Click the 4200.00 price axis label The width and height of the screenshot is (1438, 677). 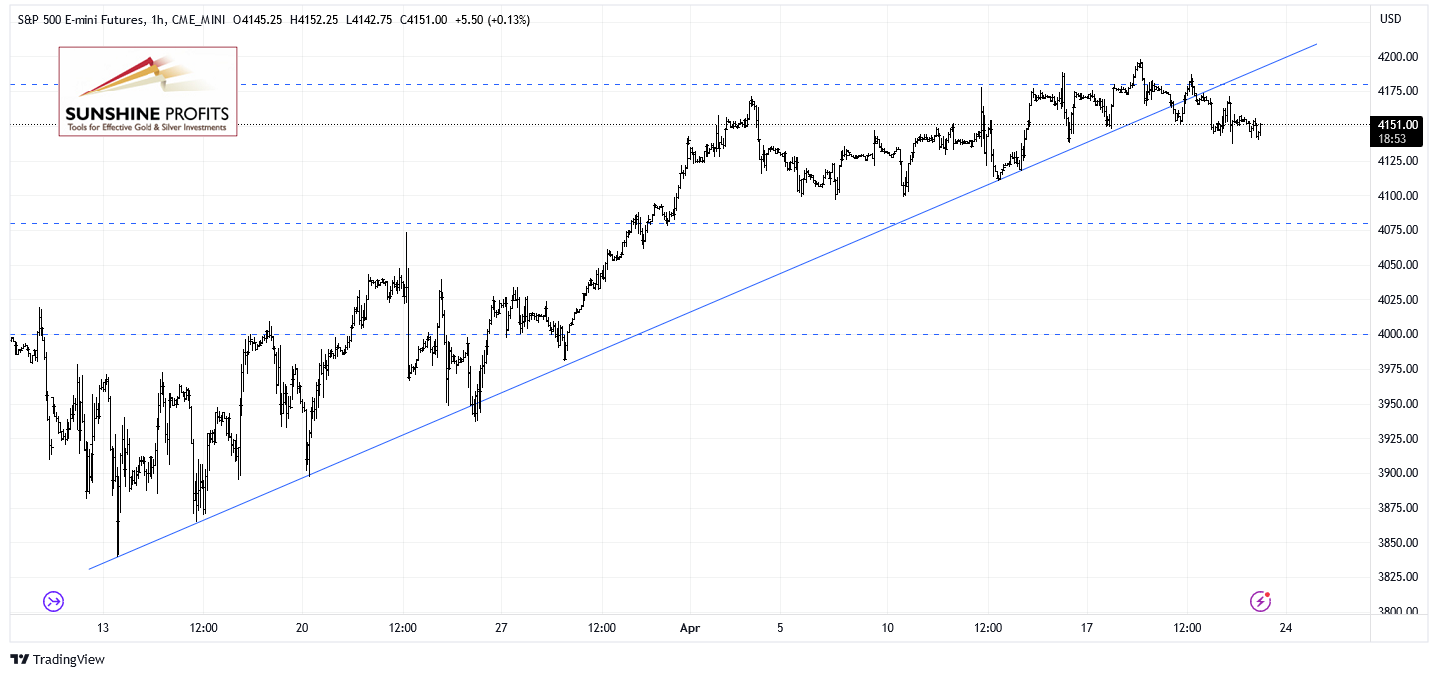point(1398,57)
